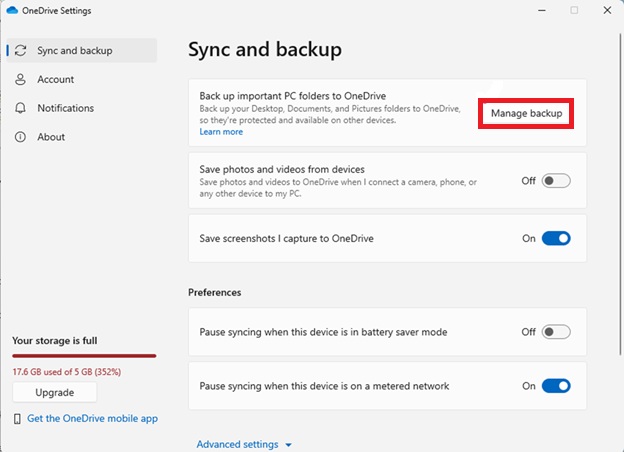Open the Sync and backup section
Viewport: 624px width, 452px height.
point(82,51)
